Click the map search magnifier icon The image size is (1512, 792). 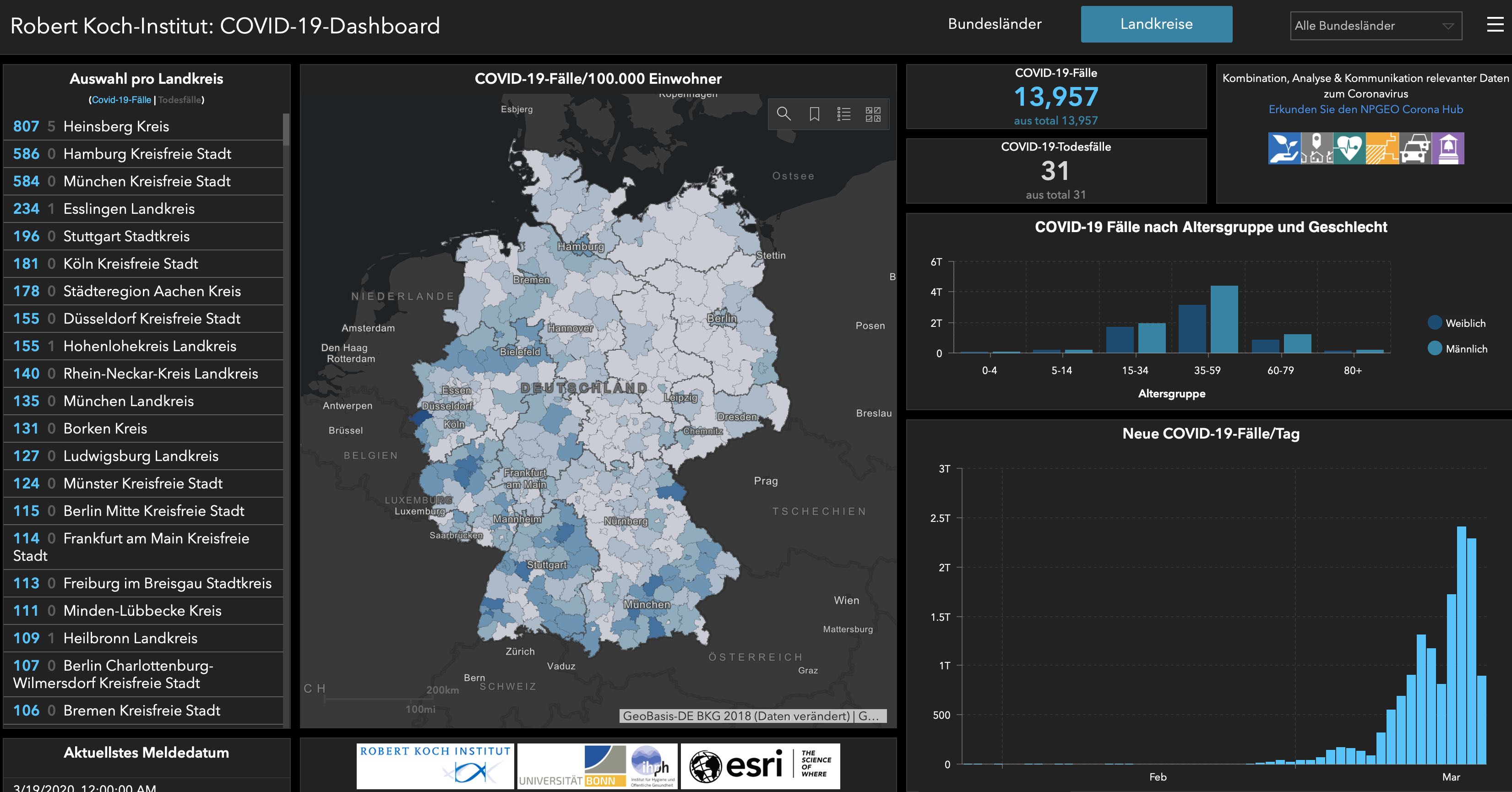[x=783, y=114]
